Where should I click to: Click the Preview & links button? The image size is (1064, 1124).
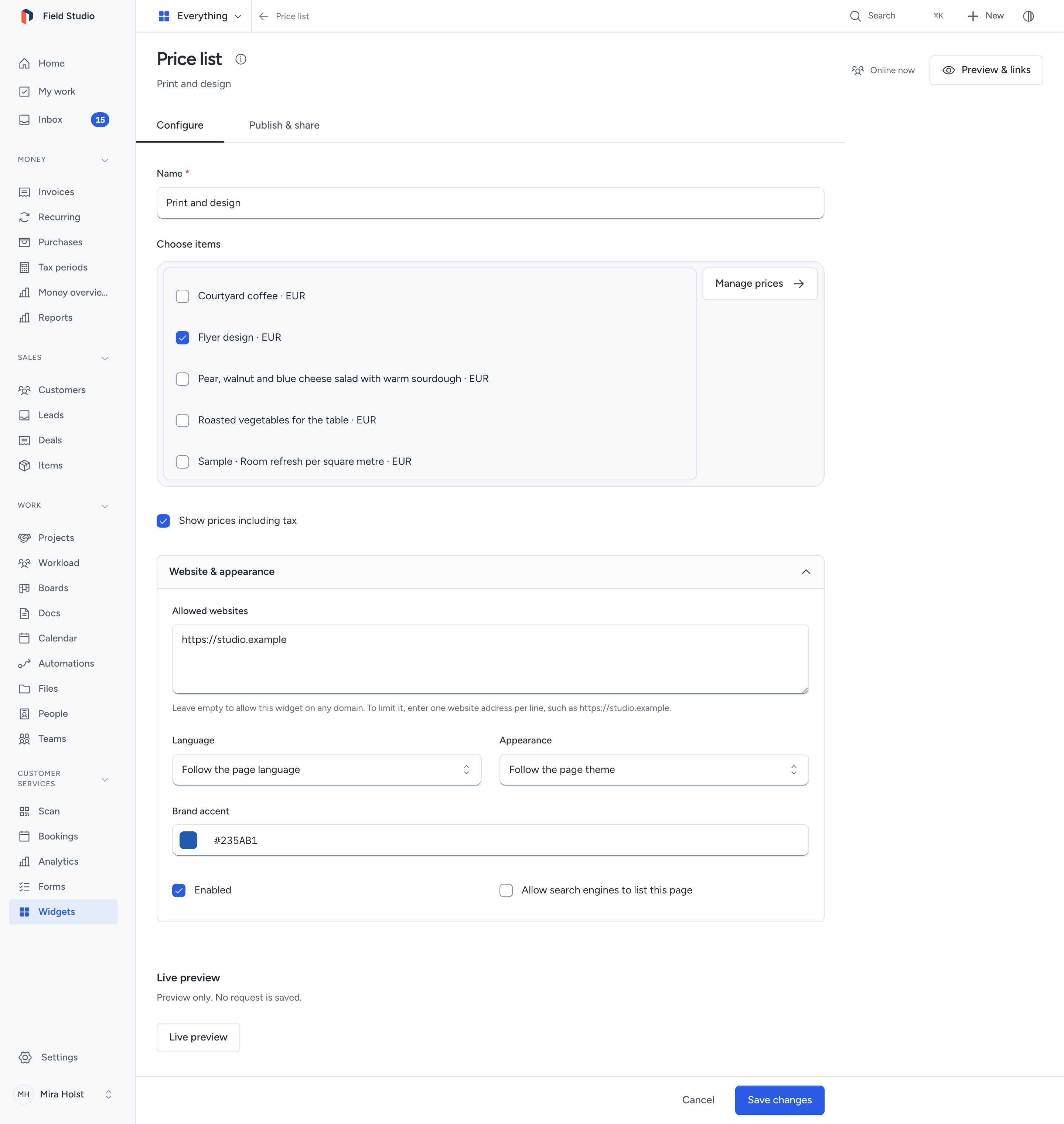986,70
